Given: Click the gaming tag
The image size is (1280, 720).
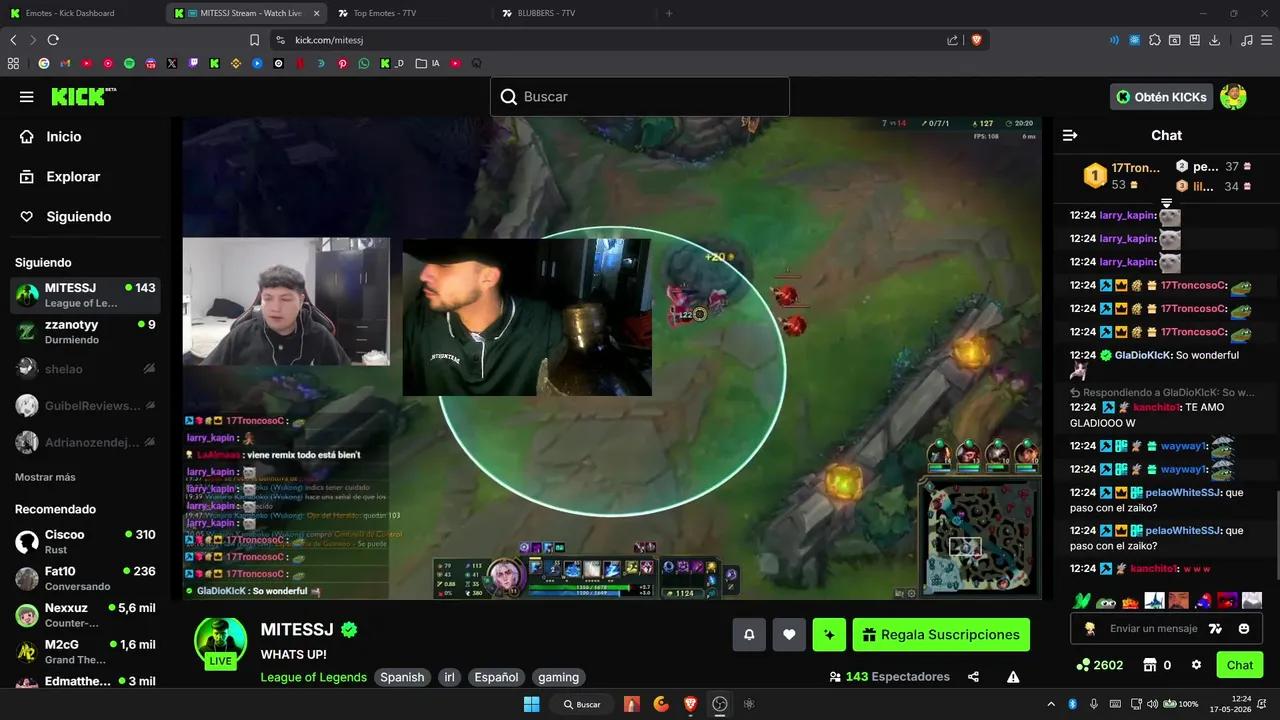Looking at the screenshot, I should [558, 677].
